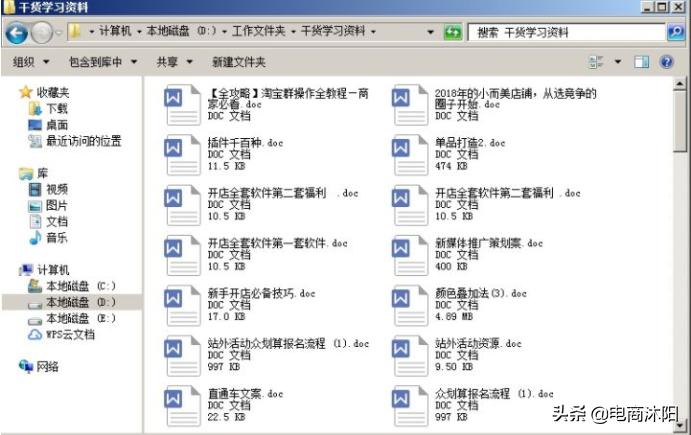The image size is (691, 435).
Task: Select file icon of 新手开店必备技巧.doc
Action: point(182,306)
